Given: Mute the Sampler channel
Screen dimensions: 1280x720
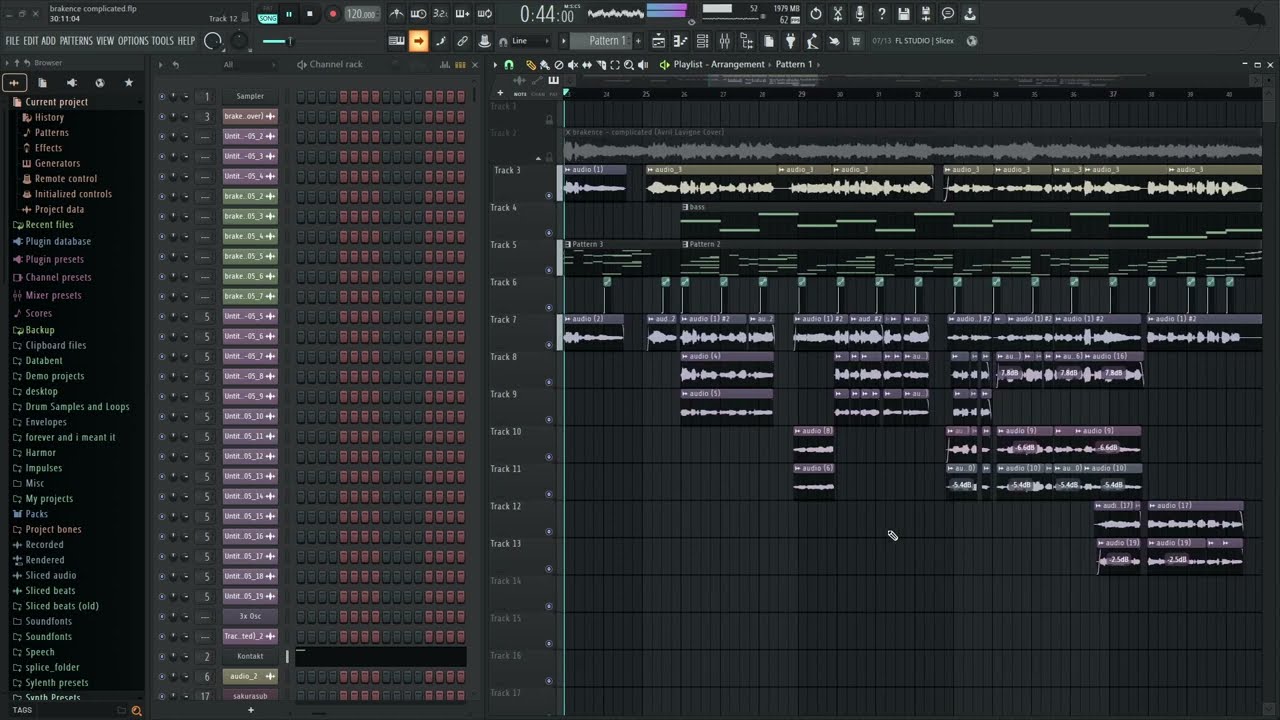Looking at the screenshot, I should [x=162, y=97].
